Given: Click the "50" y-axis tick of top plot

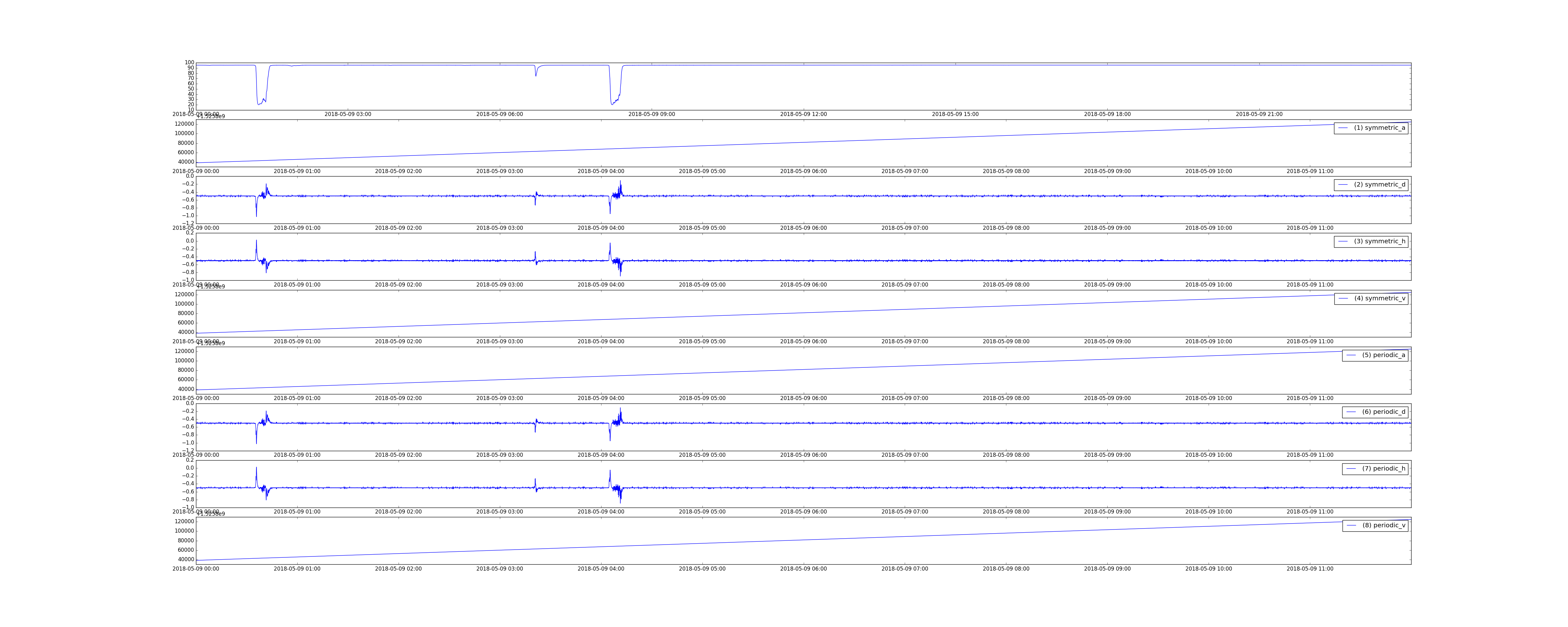Looking at the screenshot, I should click(x=191, y=89).
